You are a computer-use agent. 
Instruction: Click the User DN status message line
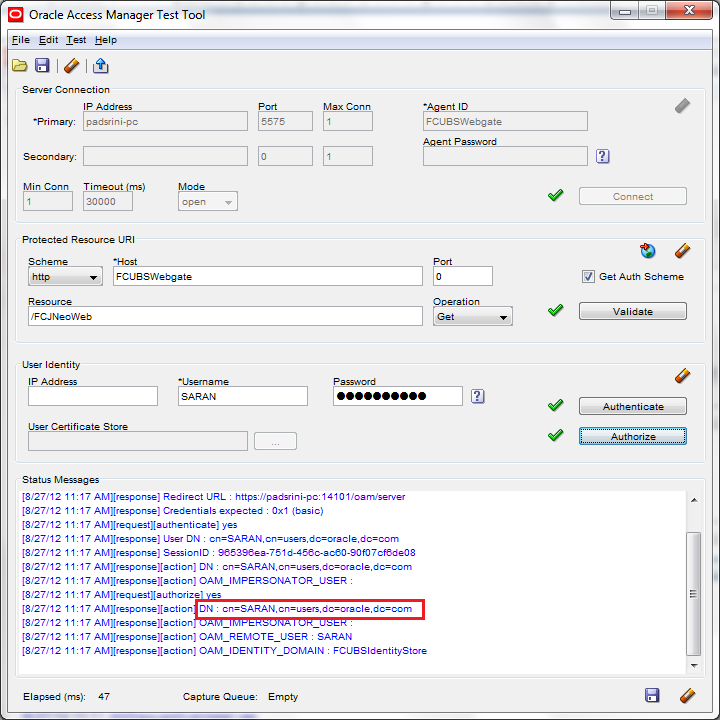pos(210,539)
